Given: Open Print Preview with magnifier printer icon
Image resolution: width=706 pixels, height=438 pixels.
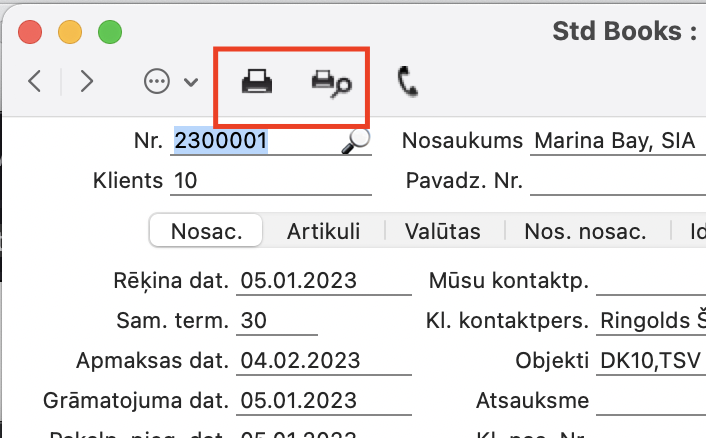Looking at the screenshot, I should 330,82.
